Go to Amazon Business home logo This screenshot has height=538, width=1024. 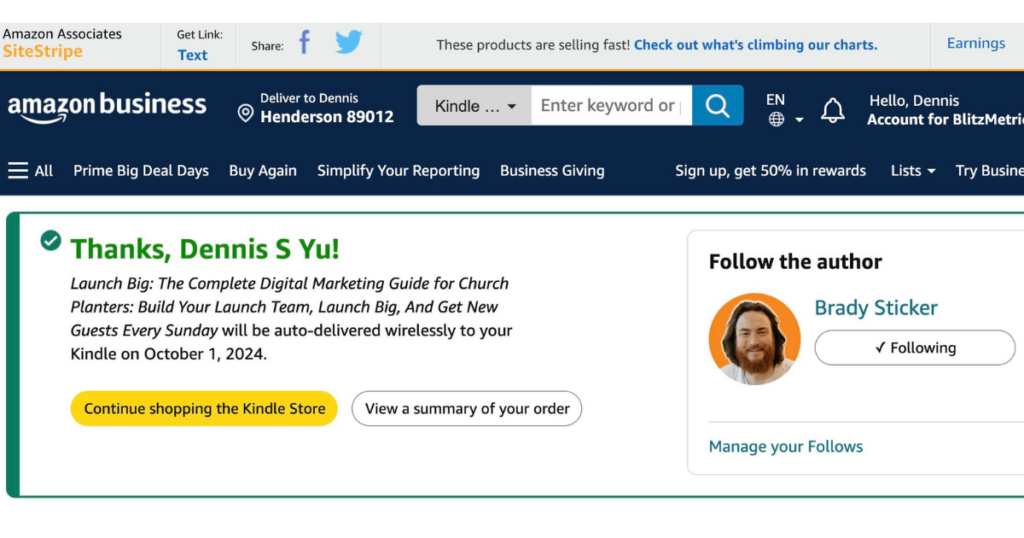107,107
